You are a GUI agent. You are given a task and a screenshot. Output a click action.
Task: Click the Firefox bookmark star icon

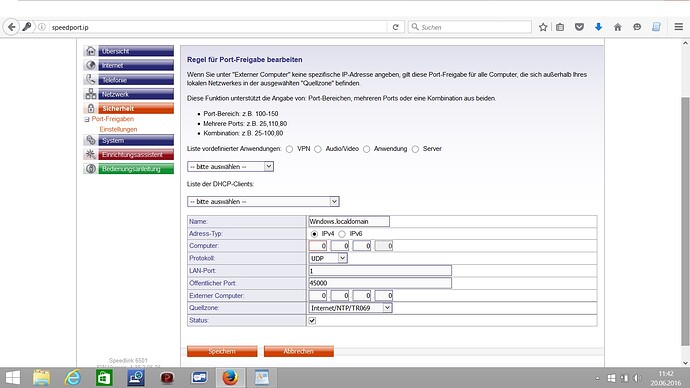[x=543, y=27]
